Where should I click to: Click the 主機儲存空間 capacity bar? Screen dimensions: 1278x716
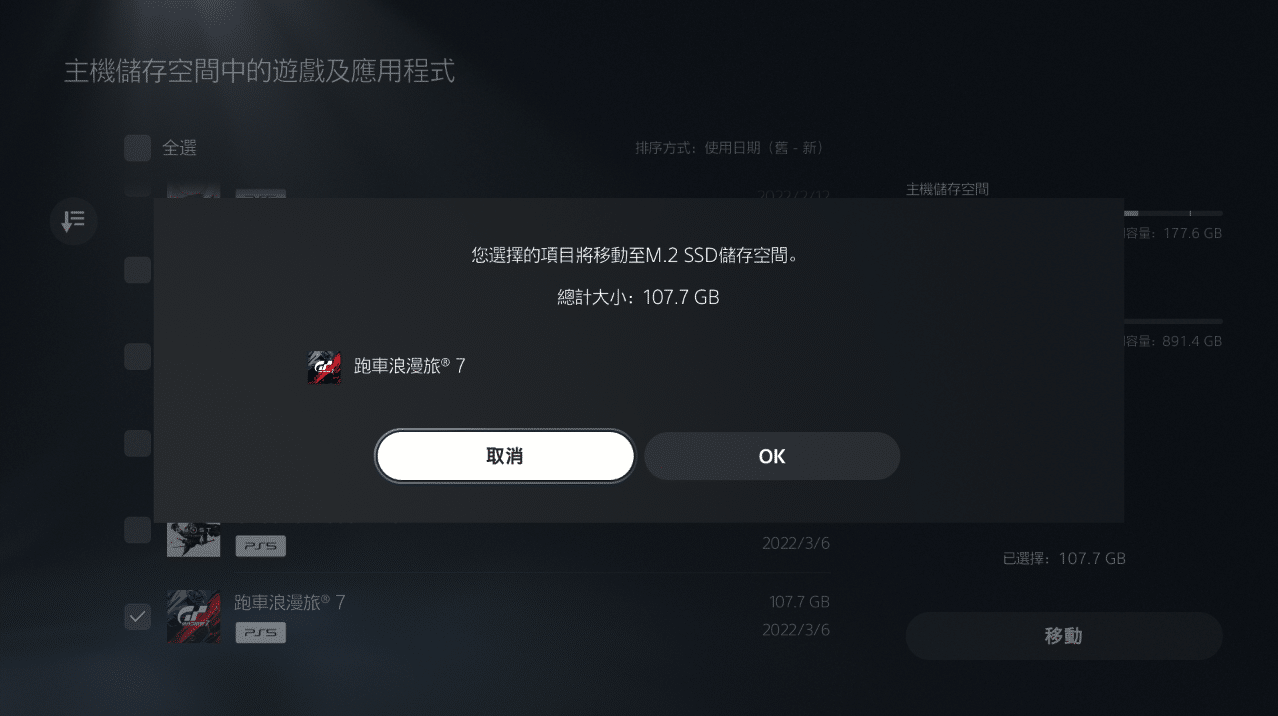pos(1173,213)
